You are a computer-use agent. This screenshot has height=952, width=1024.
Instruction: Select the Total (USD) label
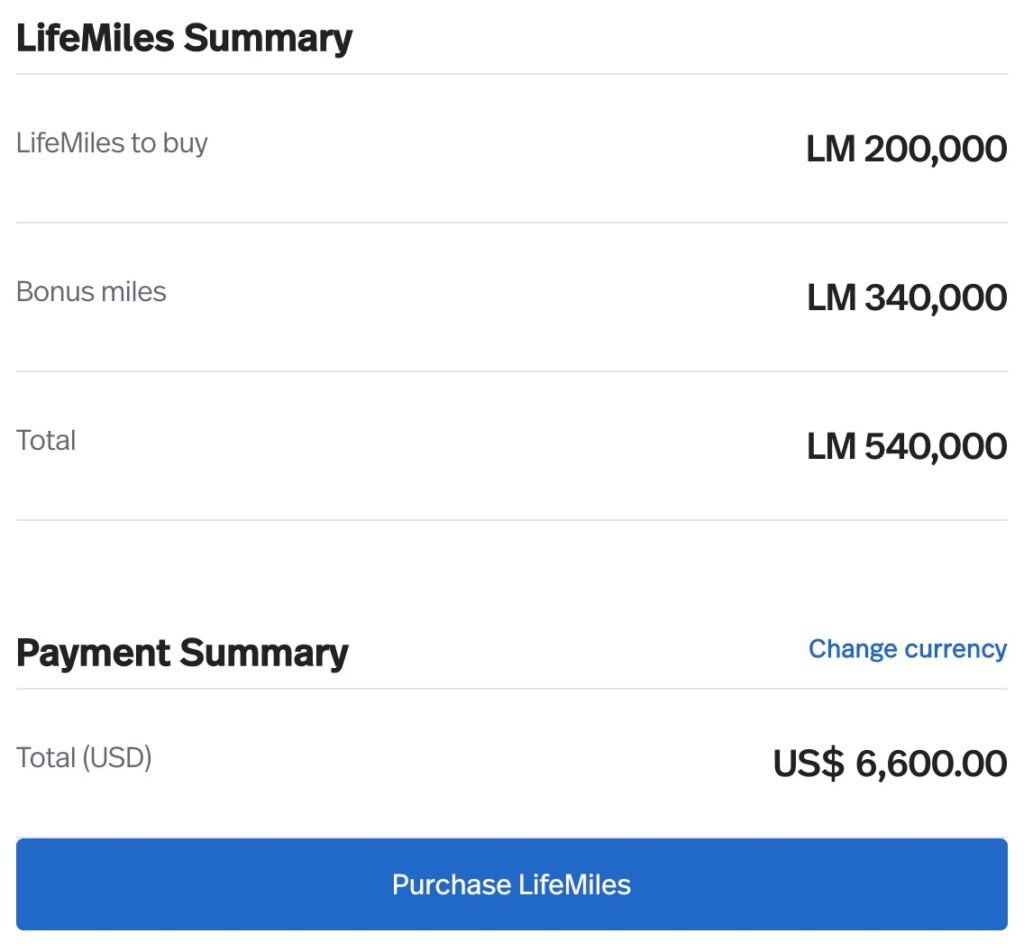pos(83,758)
